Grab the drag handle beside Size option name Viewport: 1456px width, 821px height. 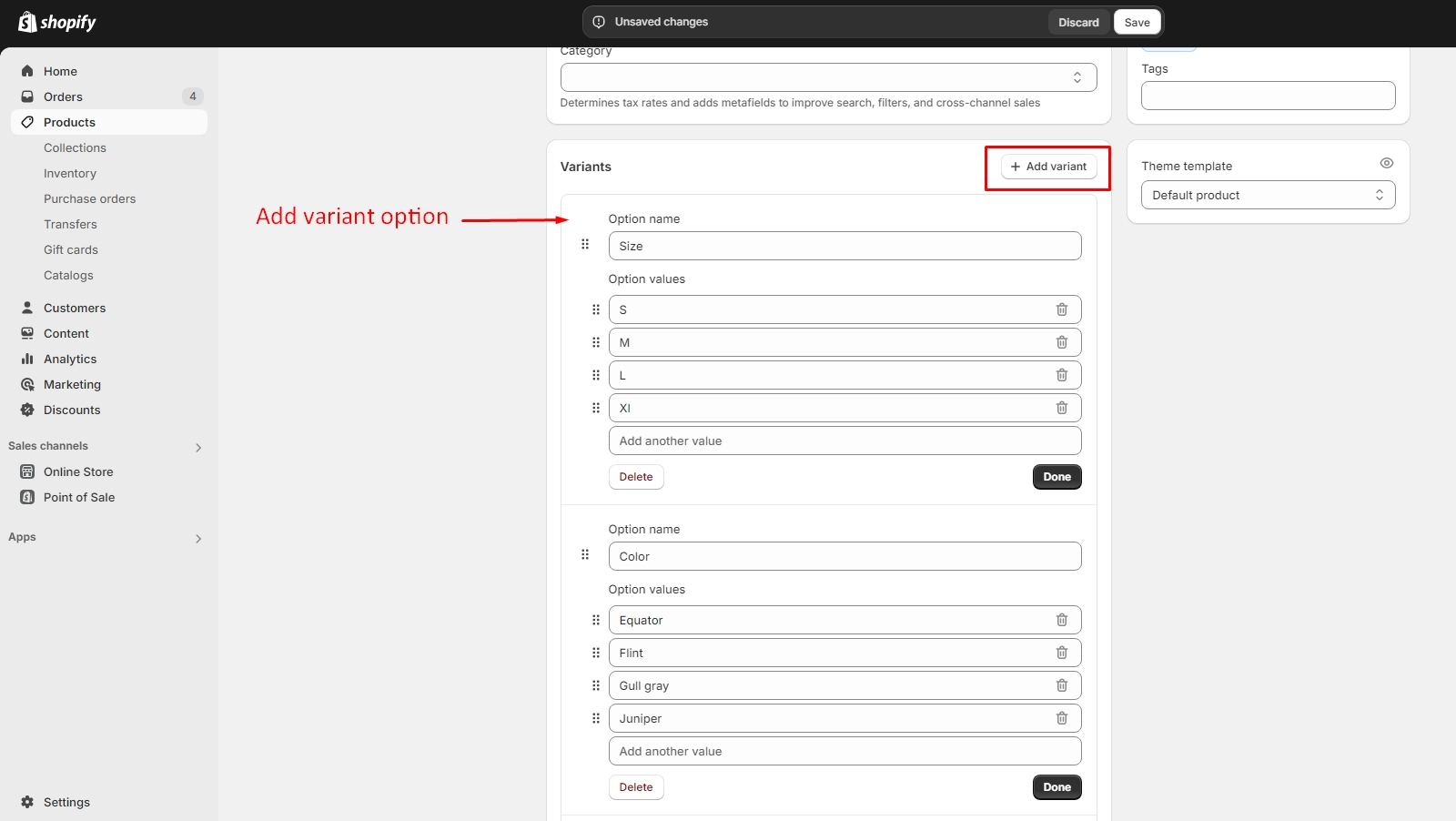click(x=585, y=244)
